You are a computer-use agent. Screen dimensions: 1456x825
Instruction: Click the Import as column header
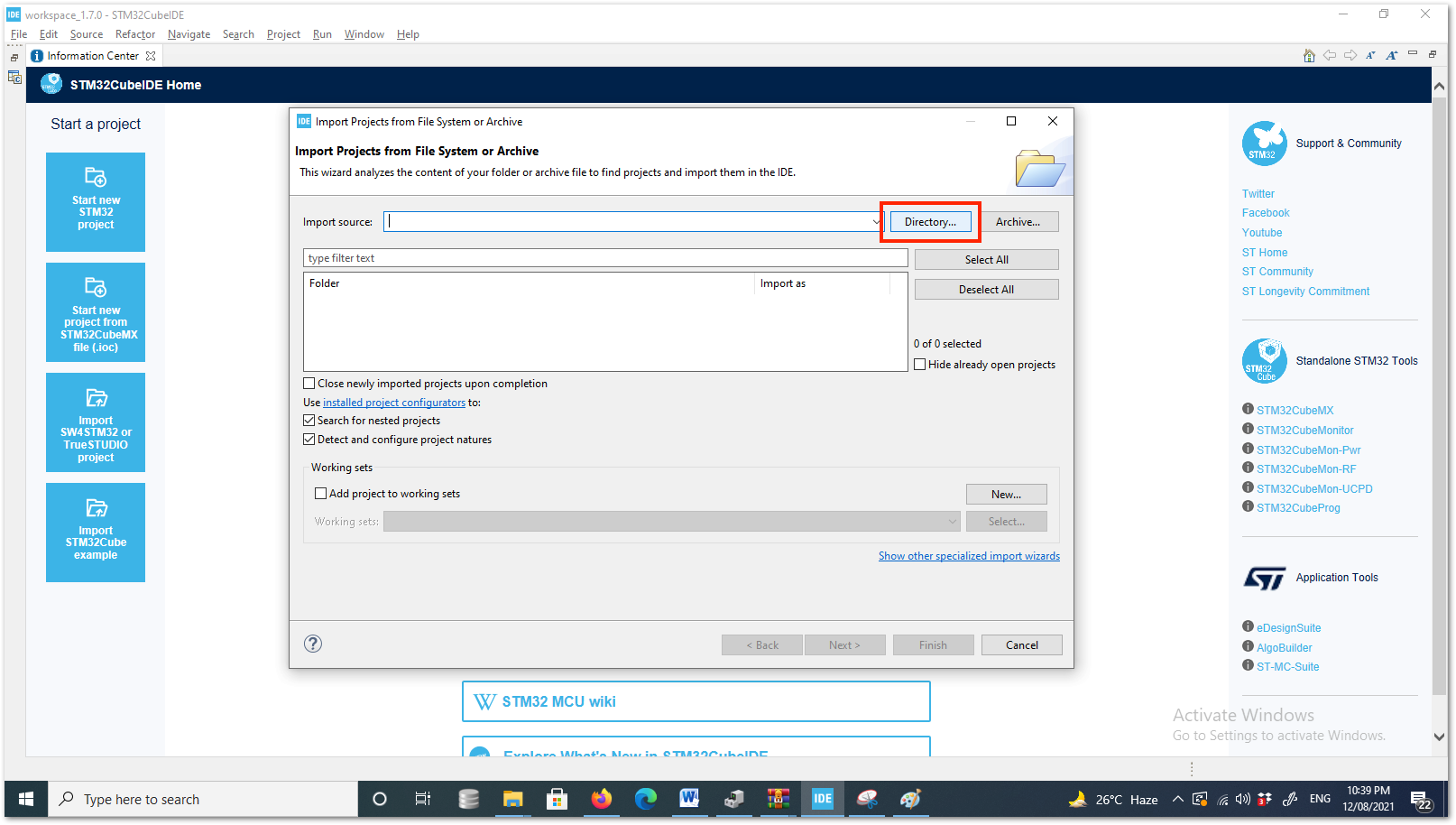tap(822, 283)
